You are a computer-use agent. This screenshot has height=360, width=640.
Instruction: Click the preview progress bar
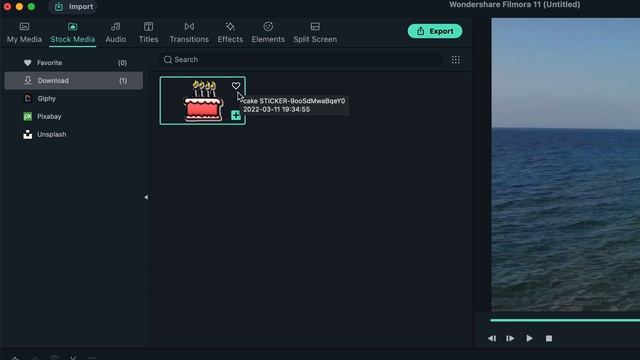(565, 320)
